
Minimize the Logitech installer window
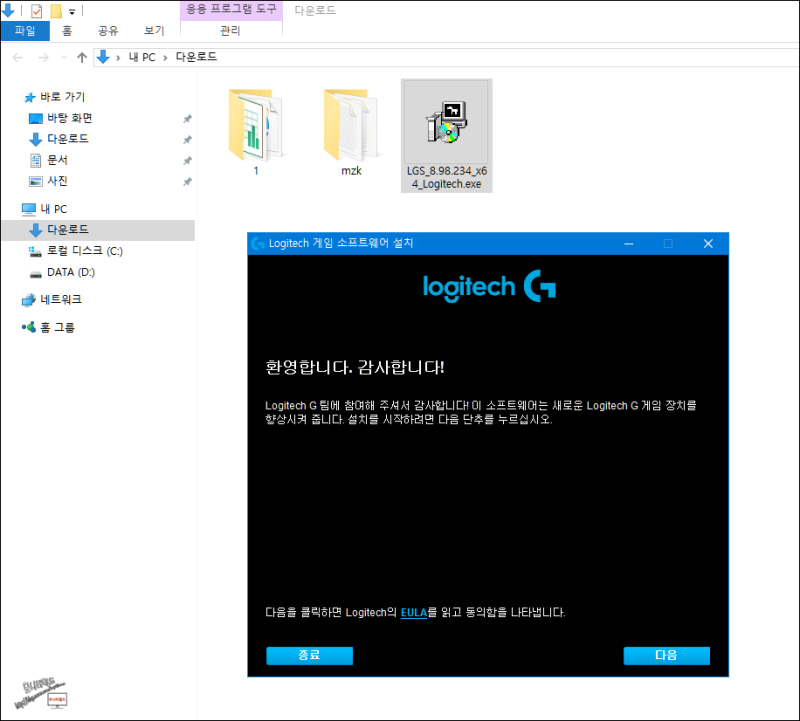coord(629,244)
